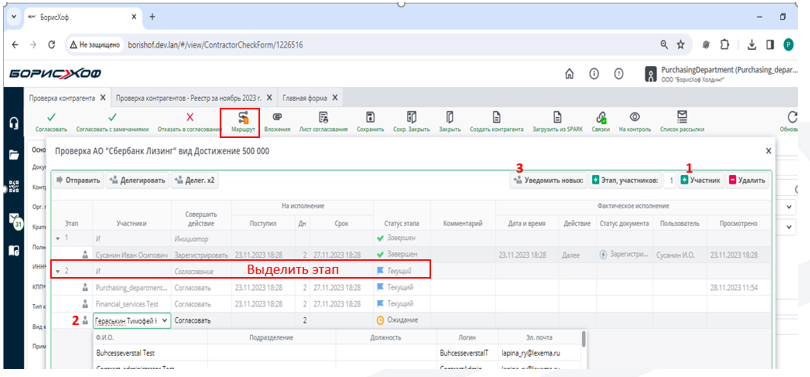
Task: Click Согласовать с замечаниями toolbar icon
Action: [x=112, y=117]
